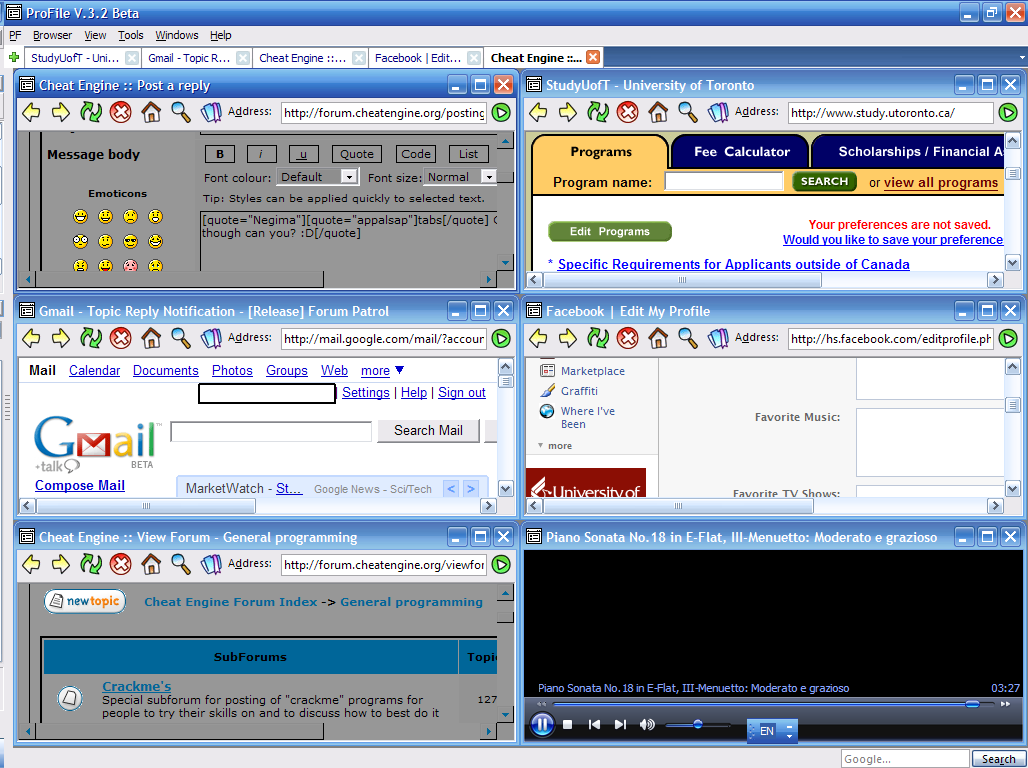This screenshot has width=1028, height=768.
Task: Open Font size Normal dropdown
Action: (x=488, y=177)
